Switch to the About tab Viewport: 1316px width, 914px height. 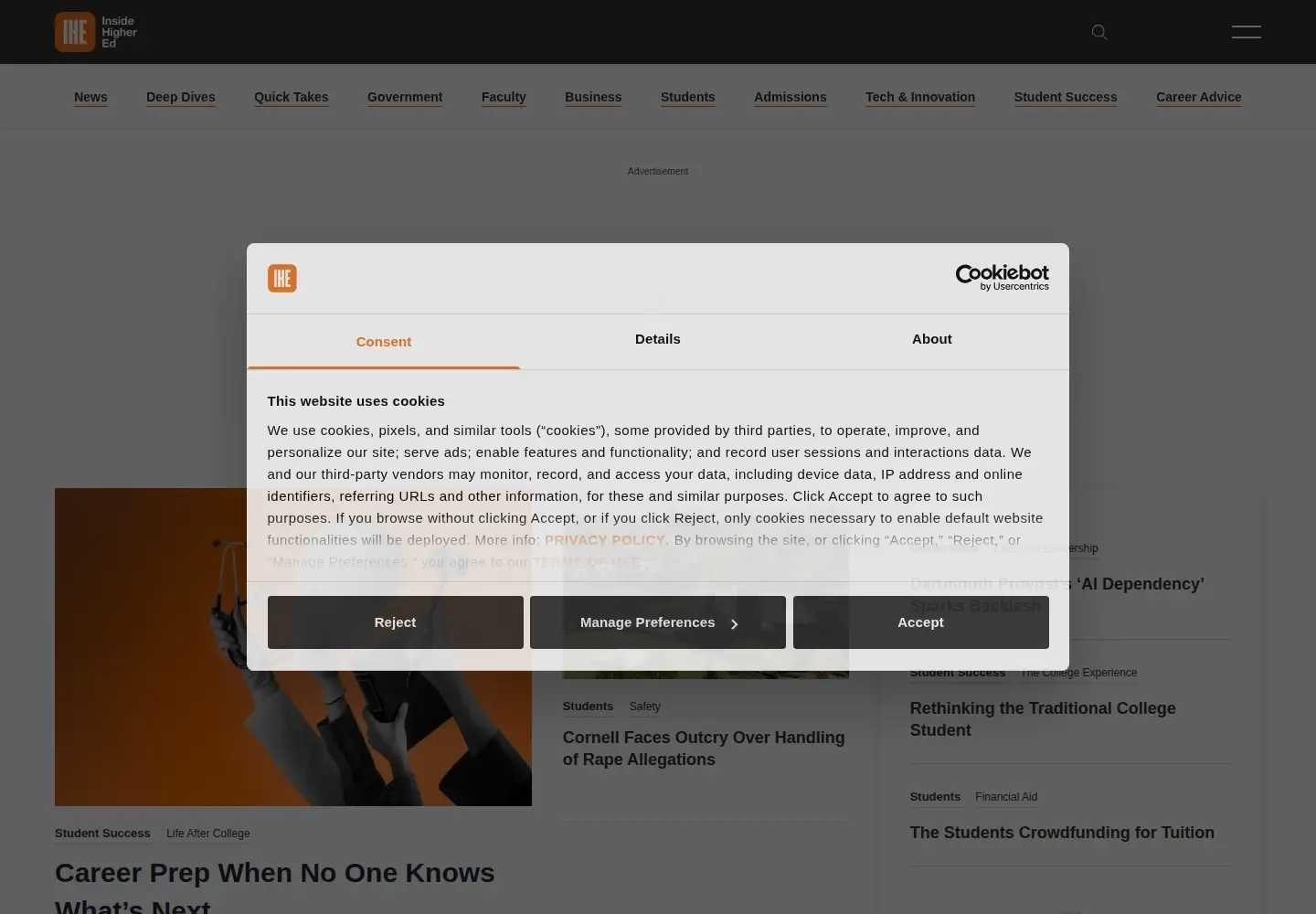[932, 339]
